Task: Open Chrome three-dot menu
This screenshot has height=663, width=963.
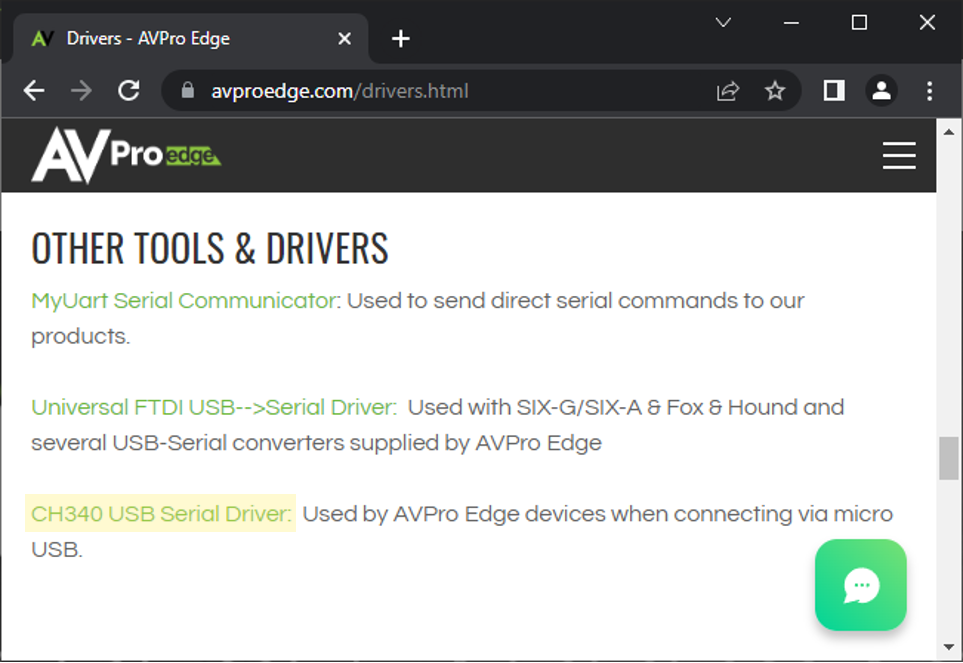Action: pos(930,91)
